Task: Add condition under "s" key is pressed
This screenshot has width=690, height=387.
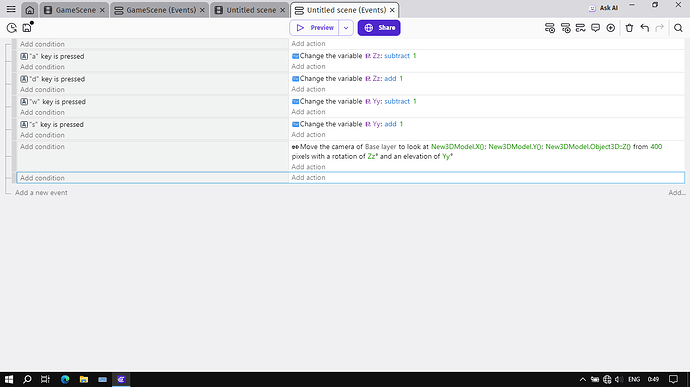Action: coord(42,135)
